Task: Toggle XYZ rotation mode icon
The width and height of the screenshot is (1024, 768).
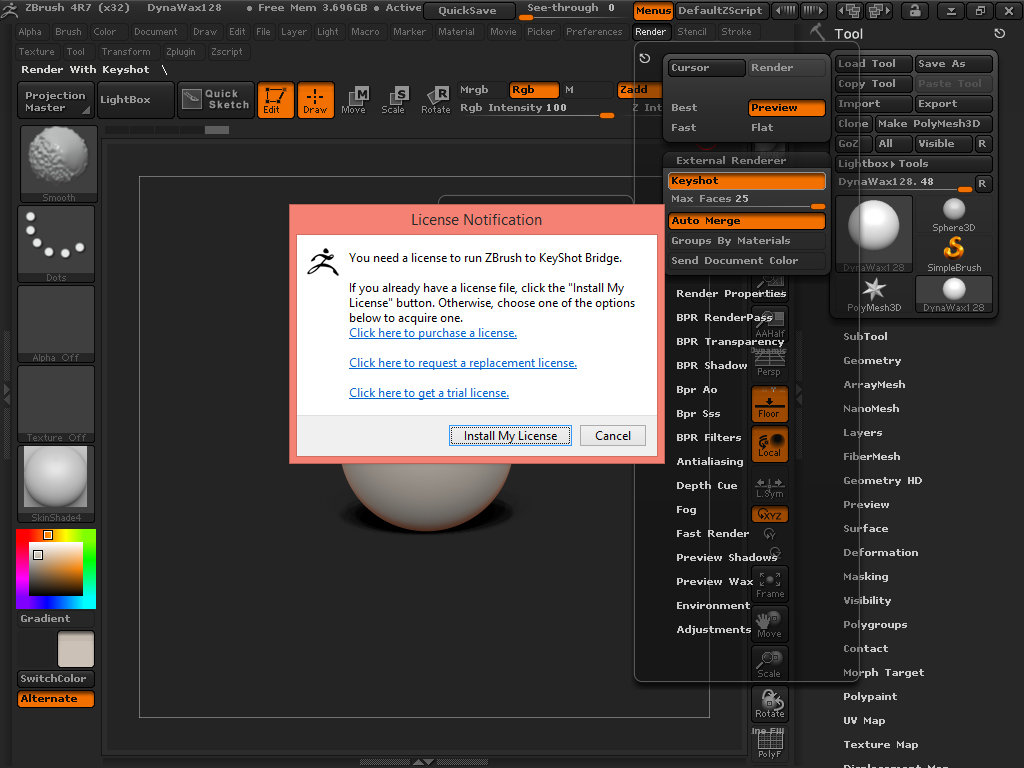Action: (769, 515)
